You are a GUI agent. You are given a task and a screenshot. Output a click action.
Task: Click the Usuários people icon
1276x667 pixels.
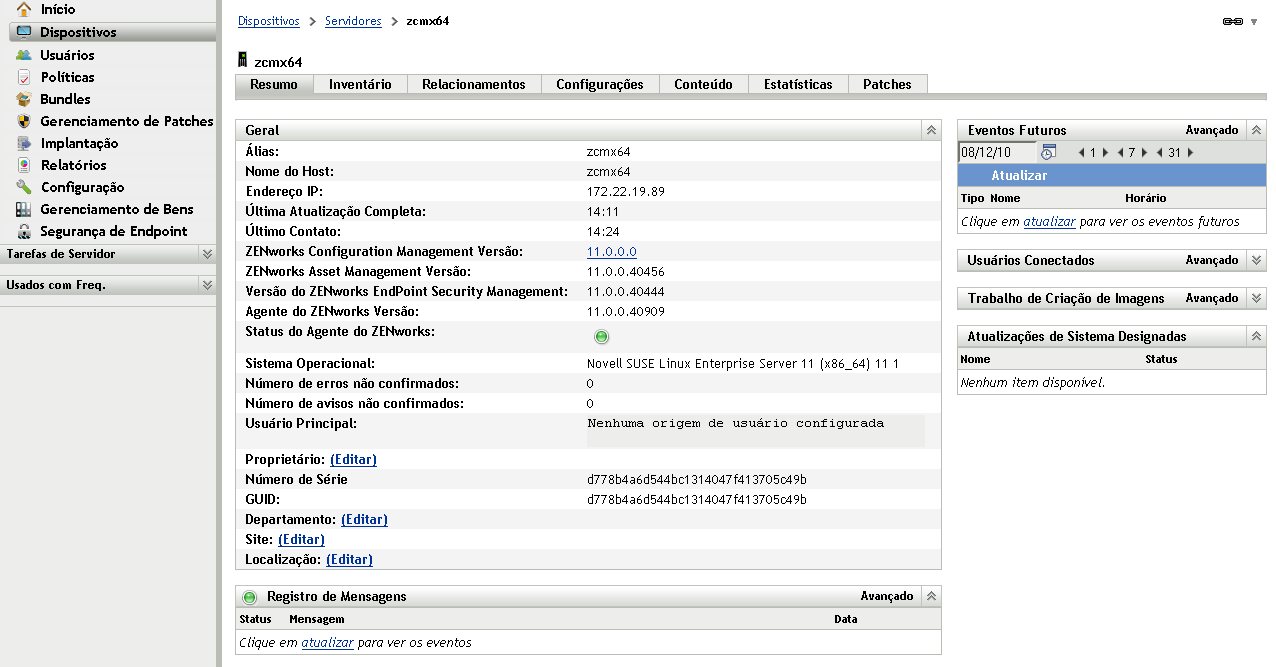[x=24, y=55]
